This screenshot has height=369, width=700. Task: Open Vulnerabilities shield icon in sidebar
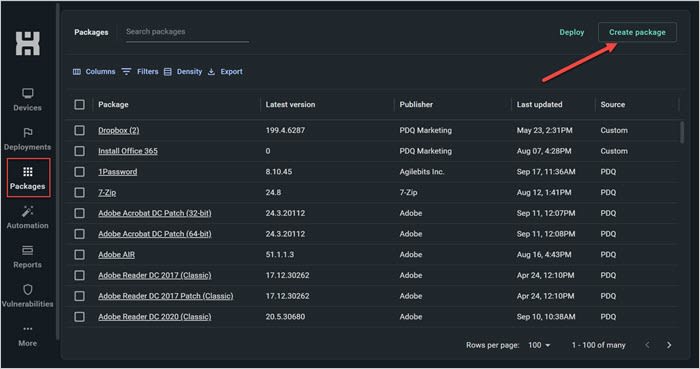tap(28, 290)
